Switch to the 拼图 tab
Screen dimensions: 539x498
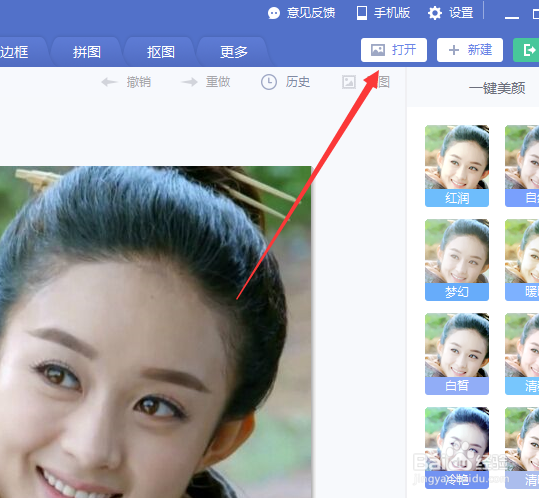(x=87, y=52)
